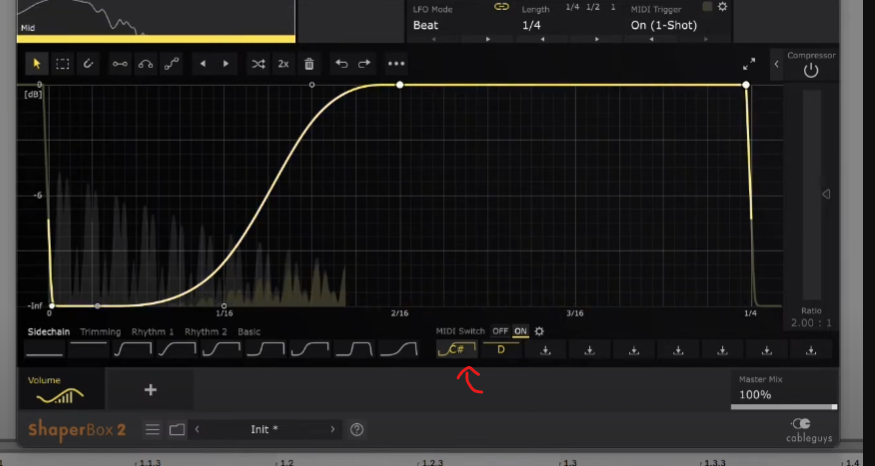Select the pointer edit tool
Viewport: 875px width, 466px height.
point(37,64)
